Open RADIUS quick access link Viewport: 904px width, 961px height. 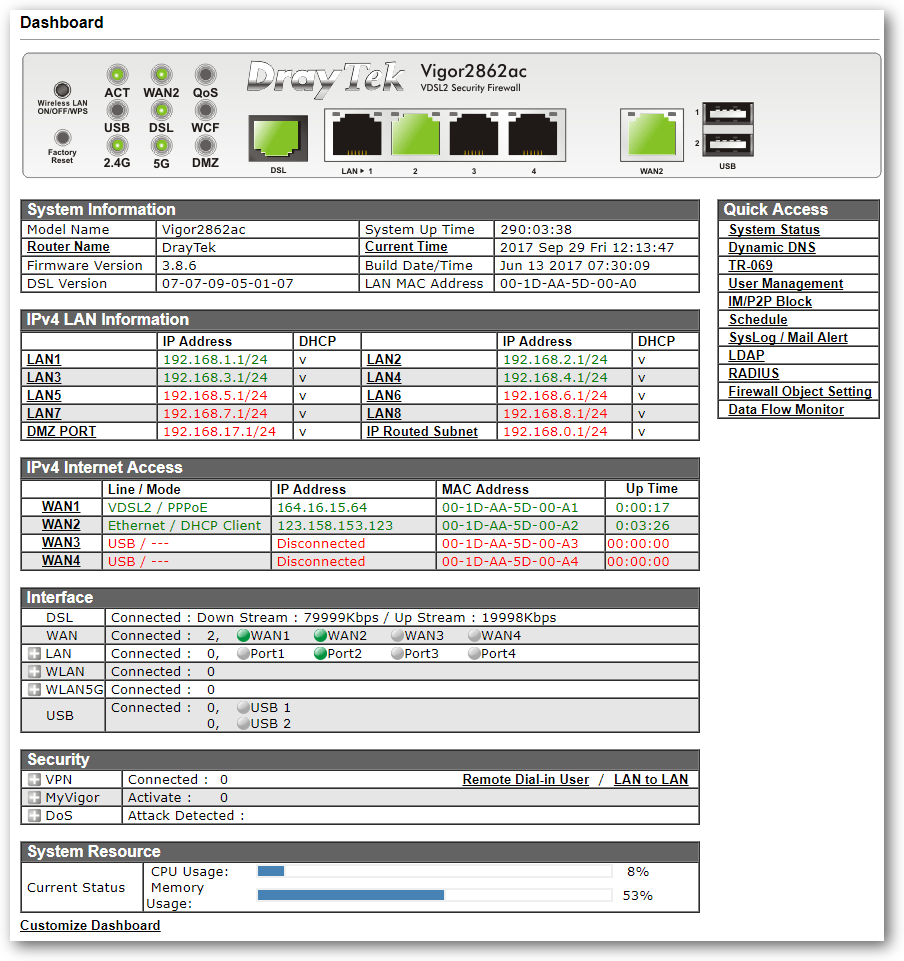pos(753,373)
